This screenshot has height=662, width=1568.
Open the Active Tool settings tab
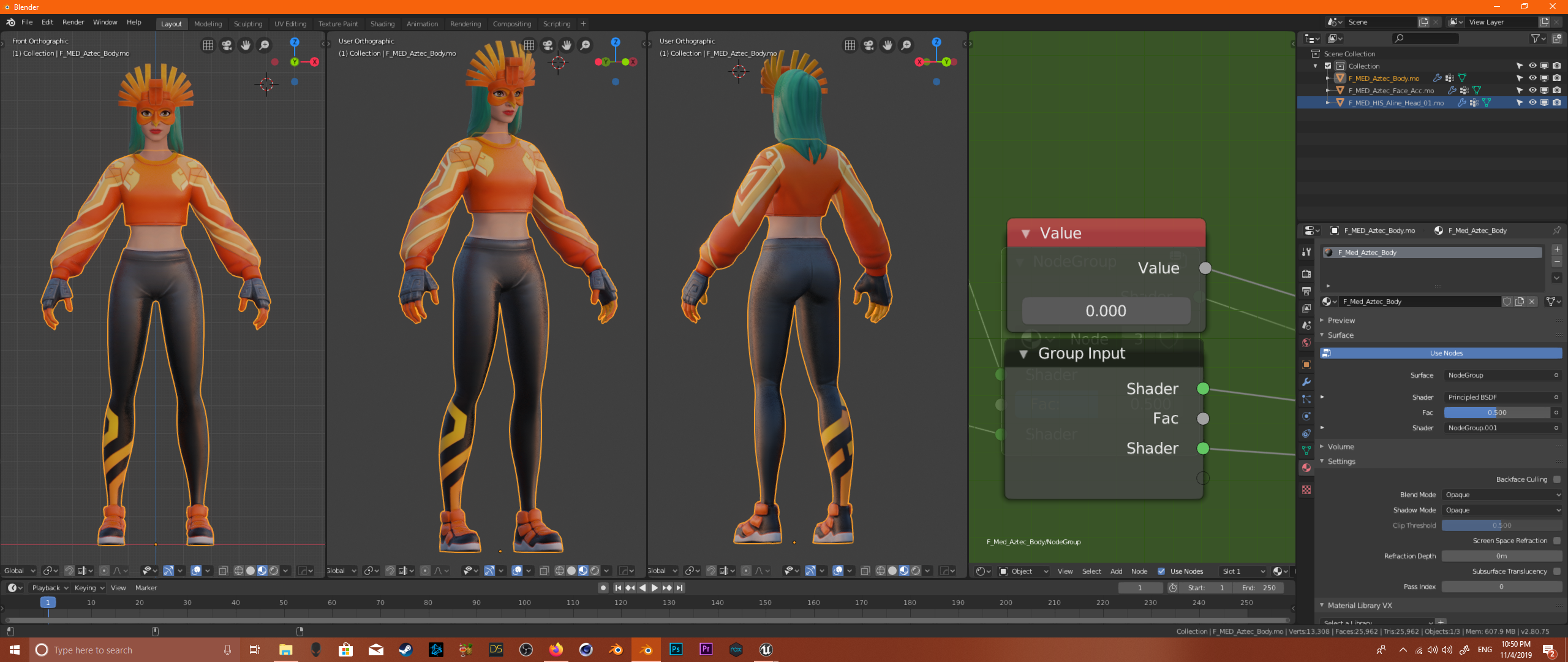(1306, 252)
